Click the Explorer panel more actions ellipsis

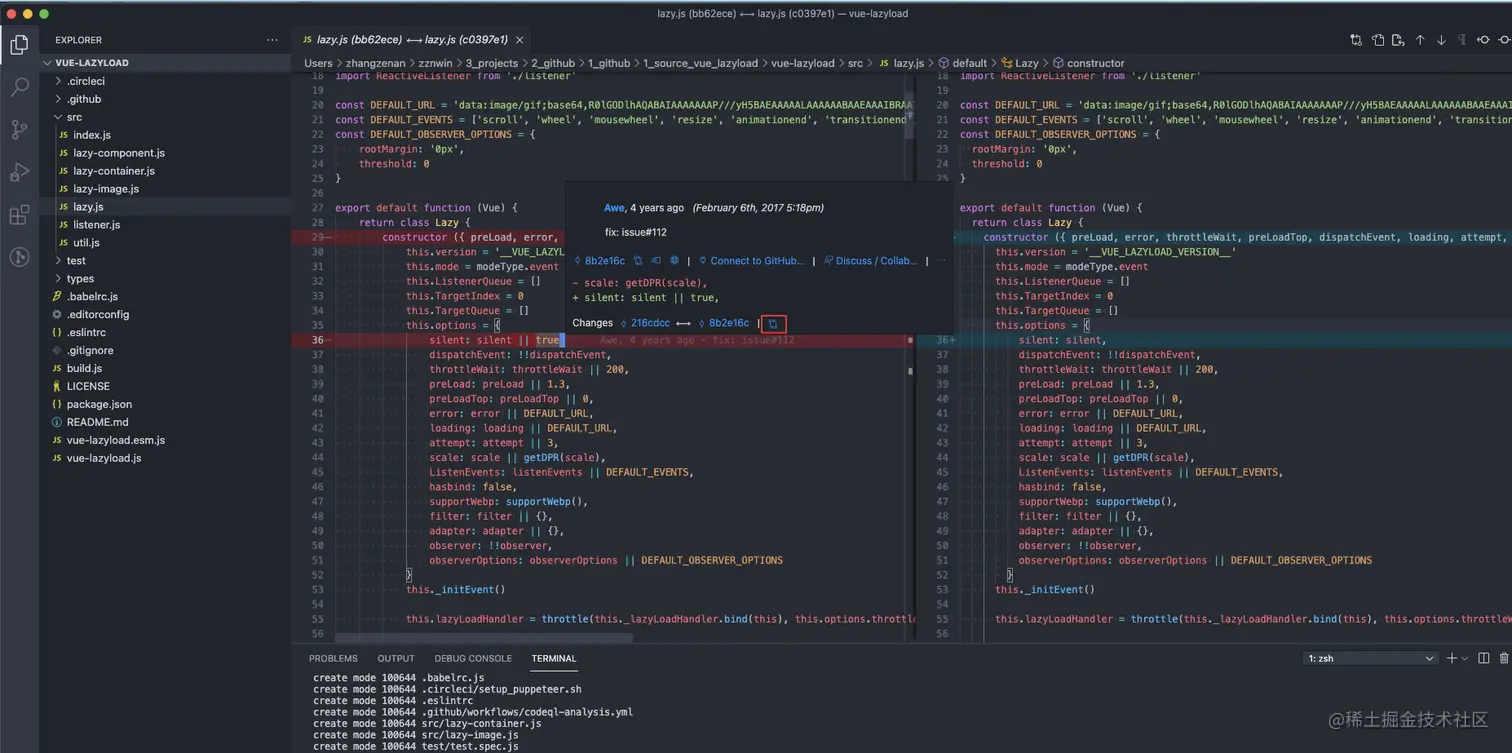pos(272,40)
